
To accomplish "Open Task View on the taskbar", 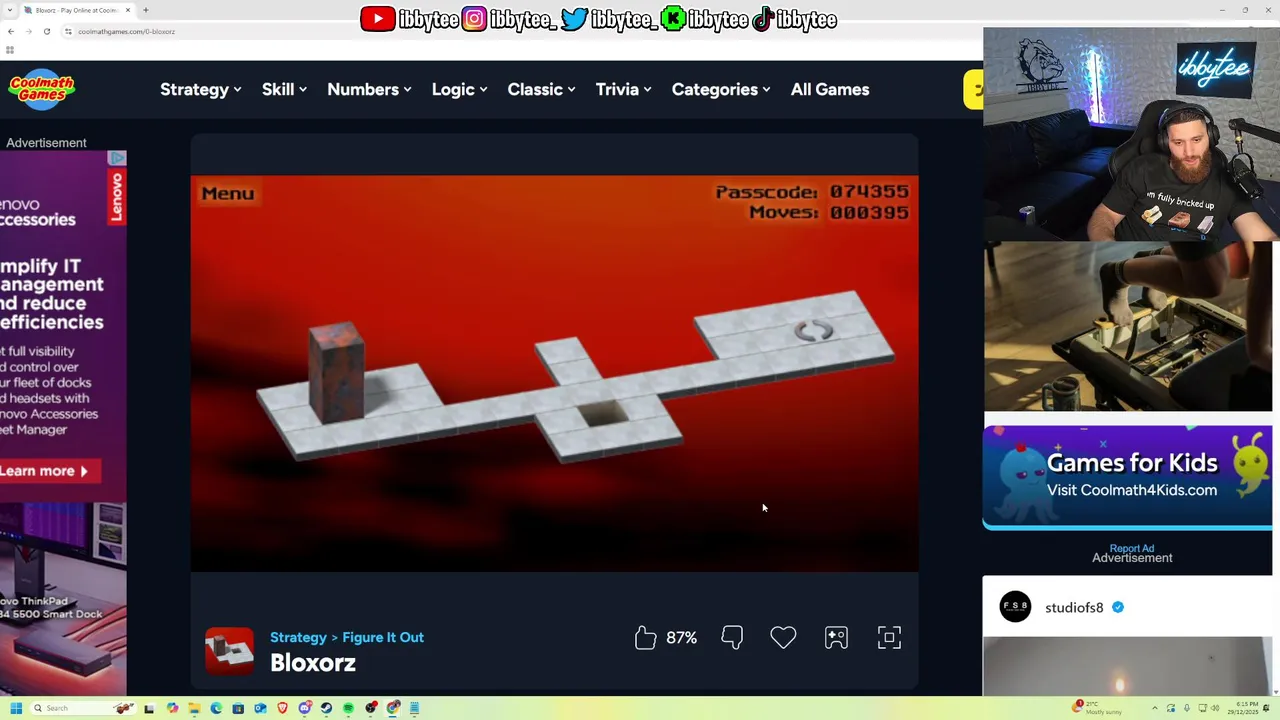I will pos(149,708).
